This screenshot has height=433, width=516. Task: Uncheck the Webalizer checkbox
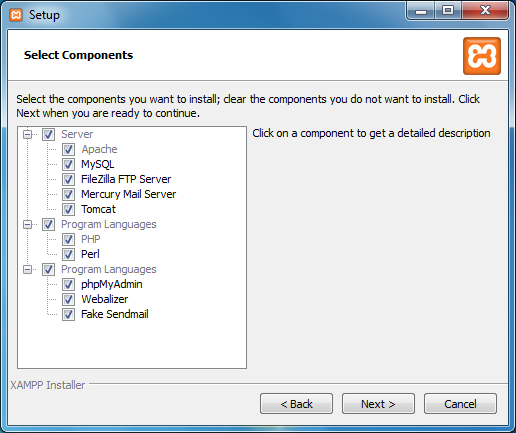[68, 299]
